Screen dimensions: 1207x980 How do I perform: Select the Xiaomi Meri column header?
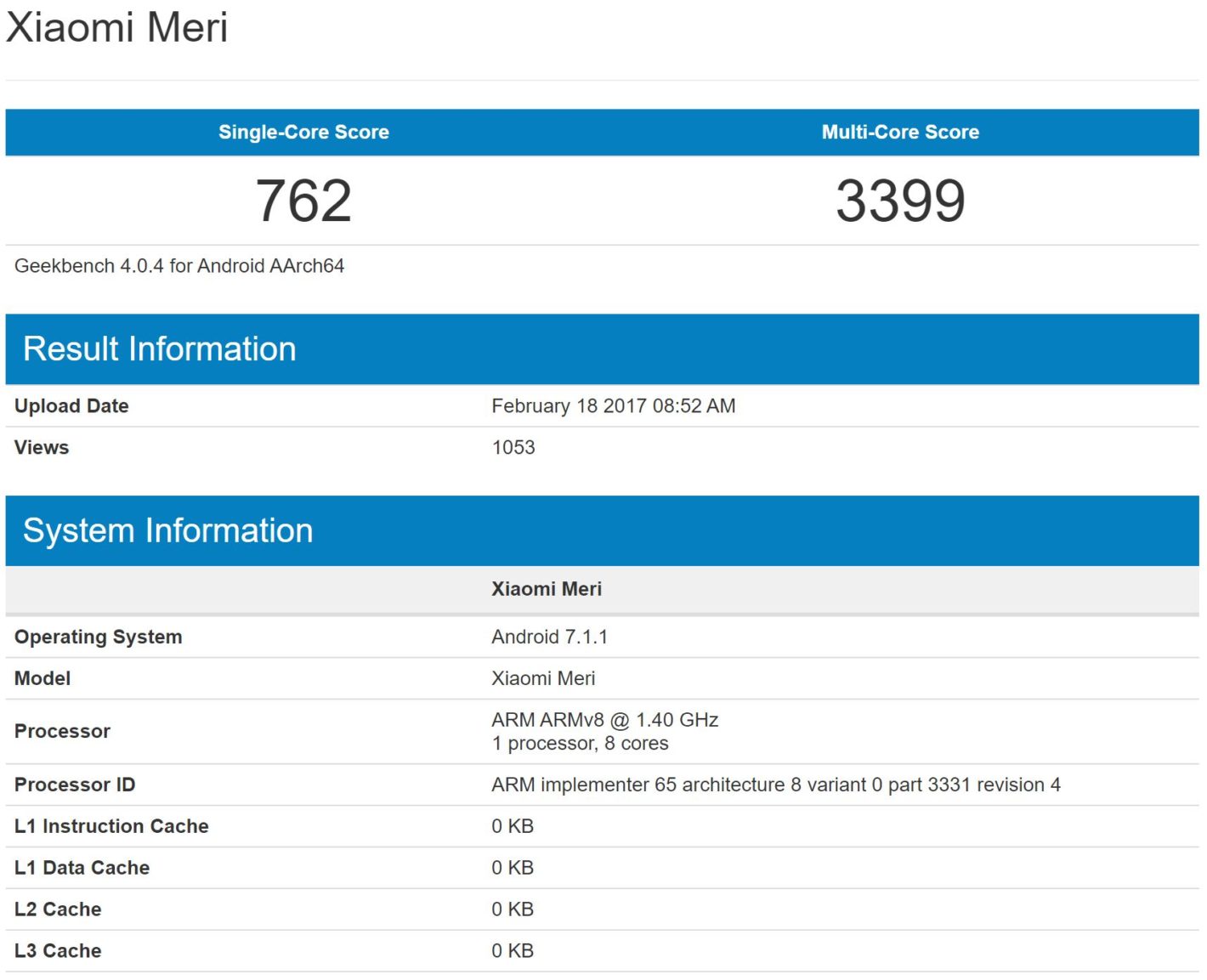click(x=547, y=588)
